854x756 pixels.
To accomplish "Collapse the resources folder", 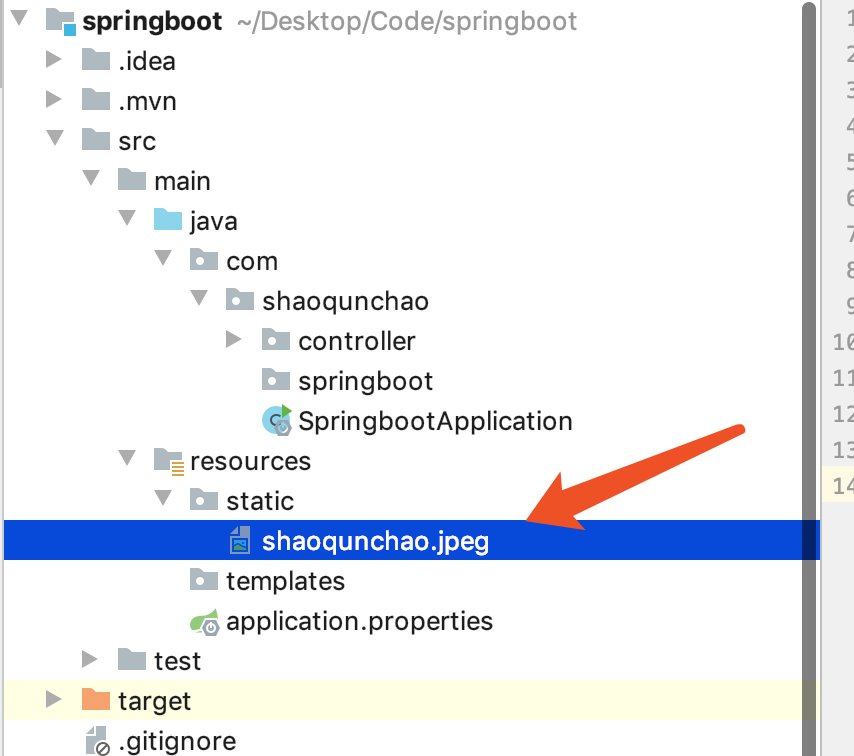I will tap(126, 460).
